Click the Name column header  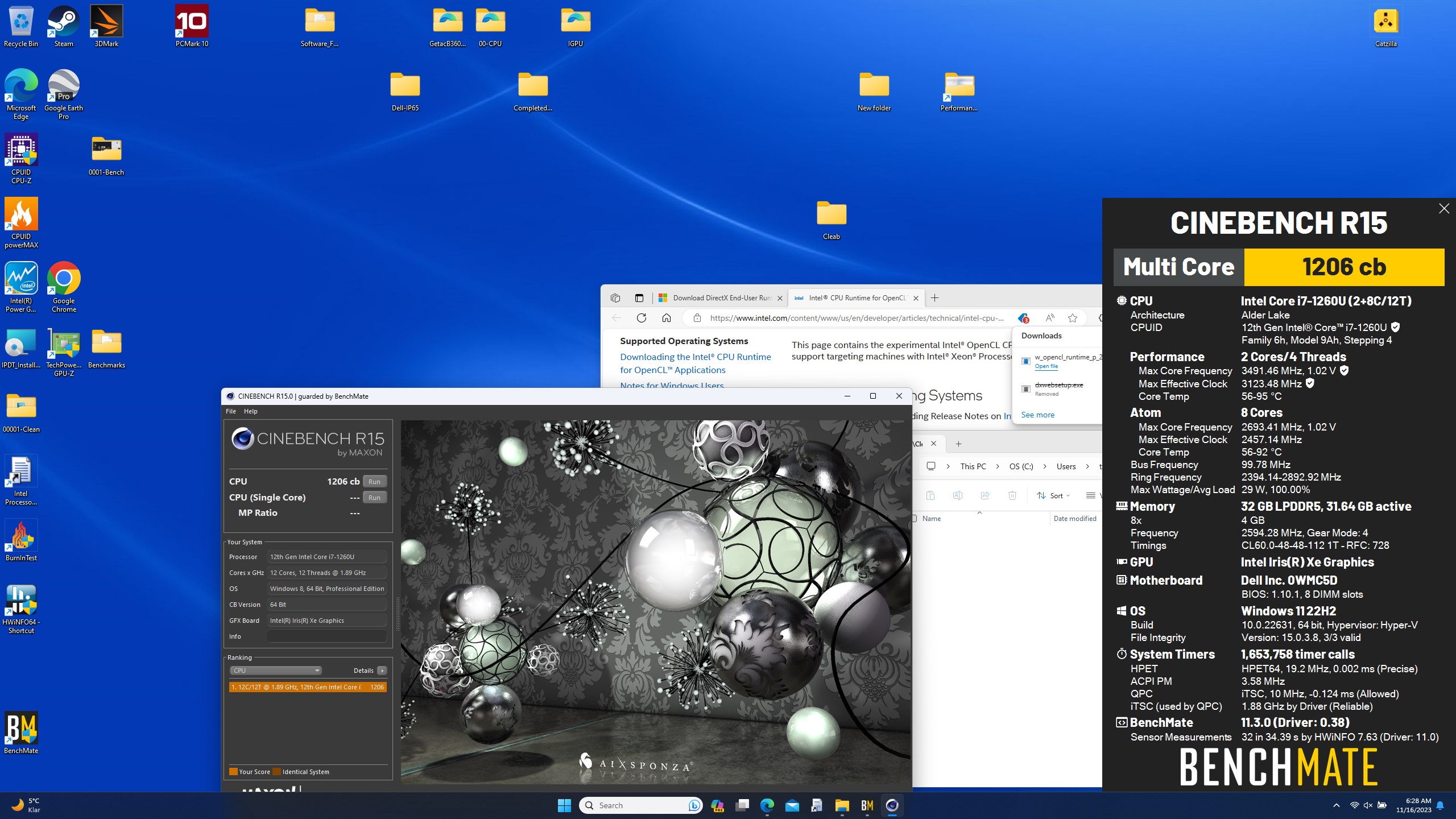click(x=931, y=519)
